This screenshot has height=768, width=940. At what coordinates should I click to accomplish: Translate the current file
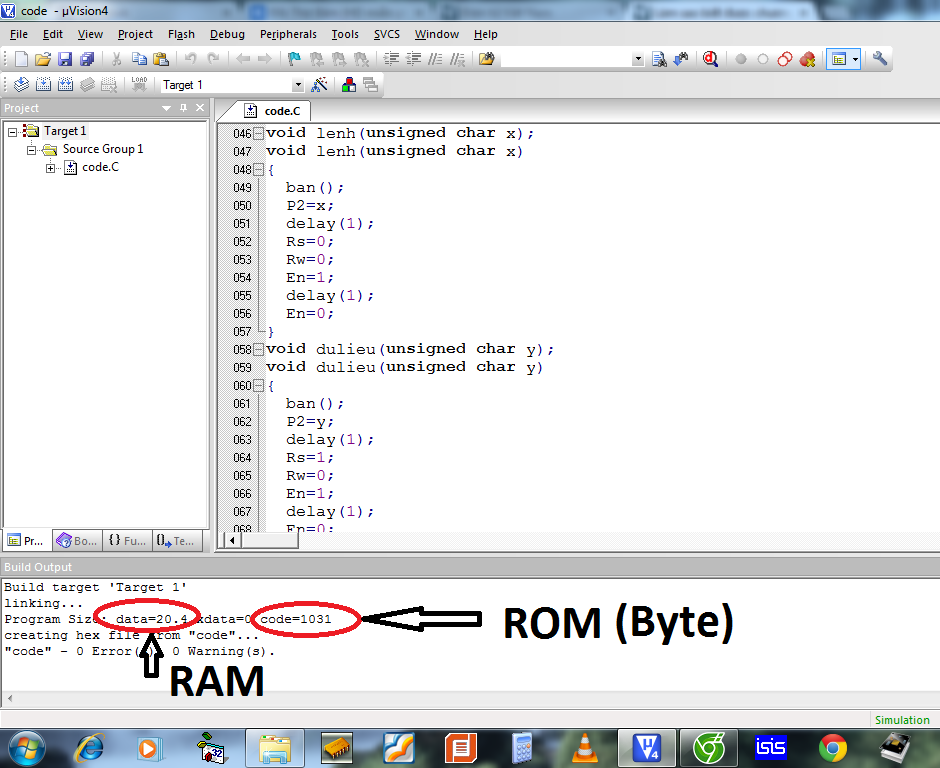coord(21,85)
